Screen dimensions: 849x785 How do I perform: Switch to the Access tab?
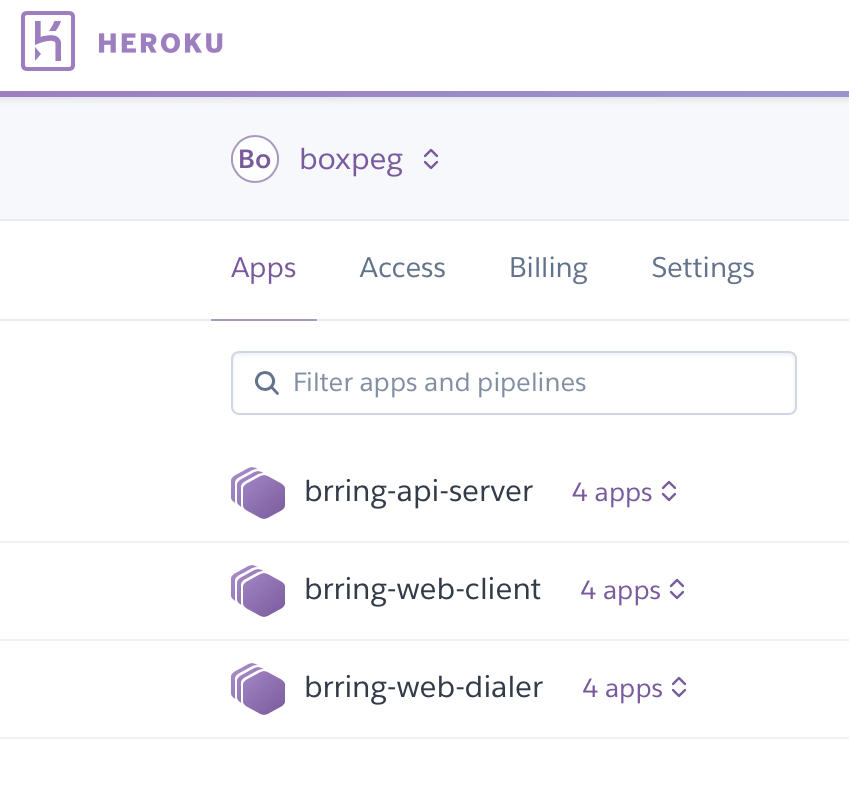tap(402, 267)
